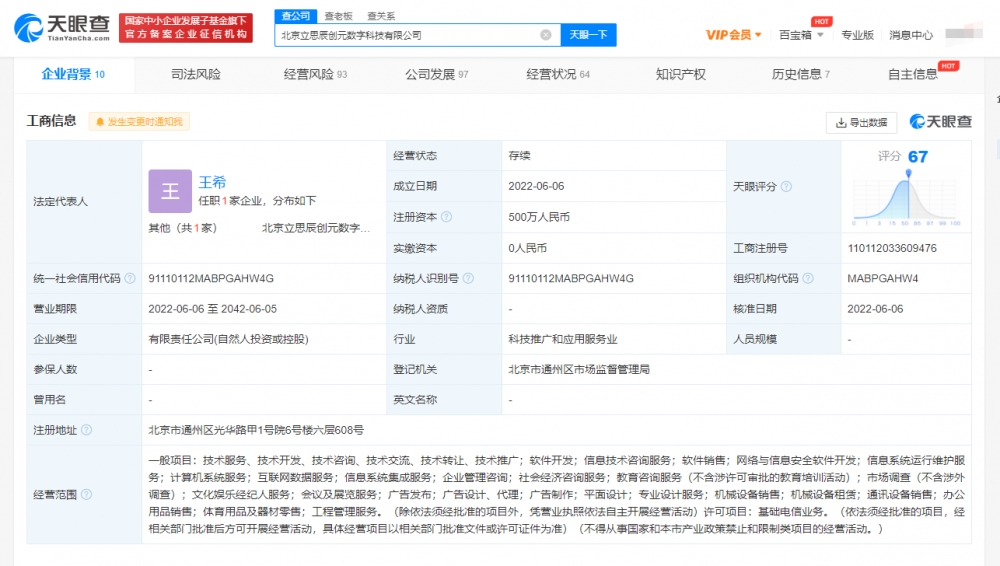Viewport: 1000px width, 566px height.
Task: Select the 自主信息 tab
Action: pyautogui.click(x=913, y=75)
